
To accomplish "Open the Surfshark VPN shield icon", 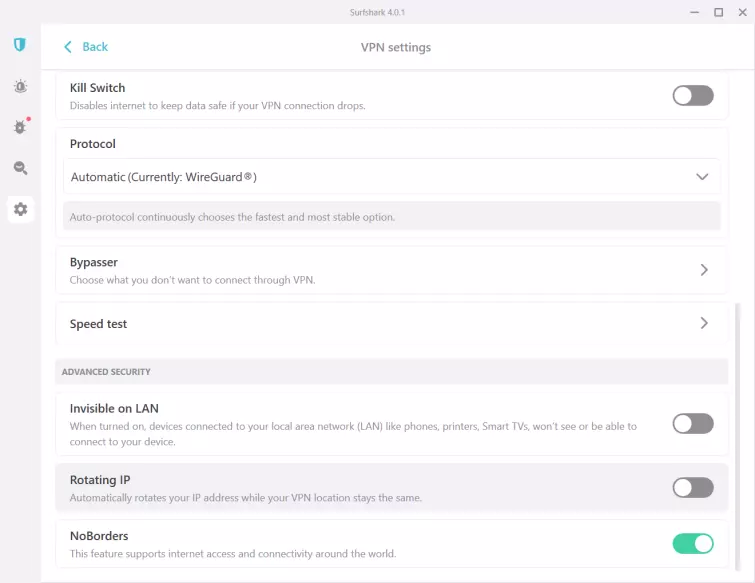I will click(20, 45).
